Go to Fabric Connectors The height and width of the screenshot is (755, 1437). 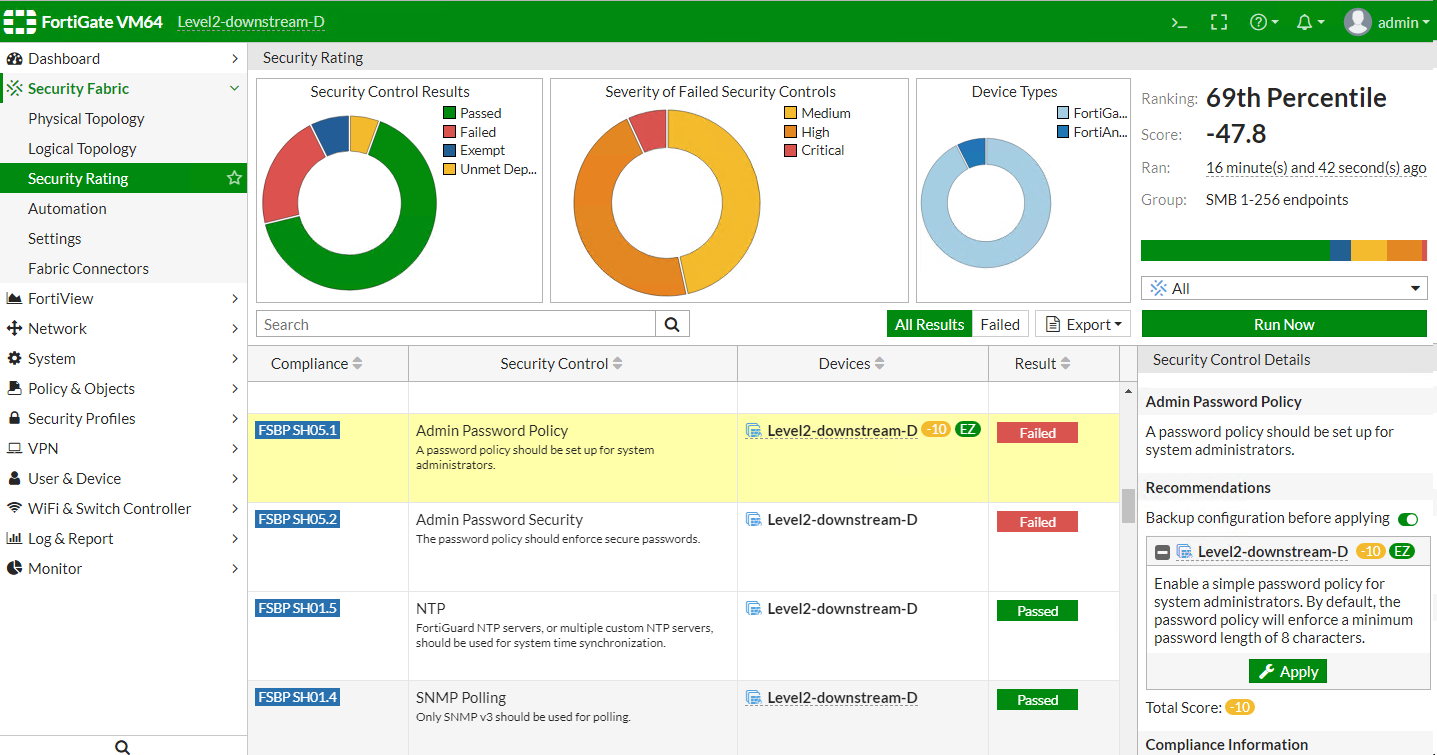(88, 268)
